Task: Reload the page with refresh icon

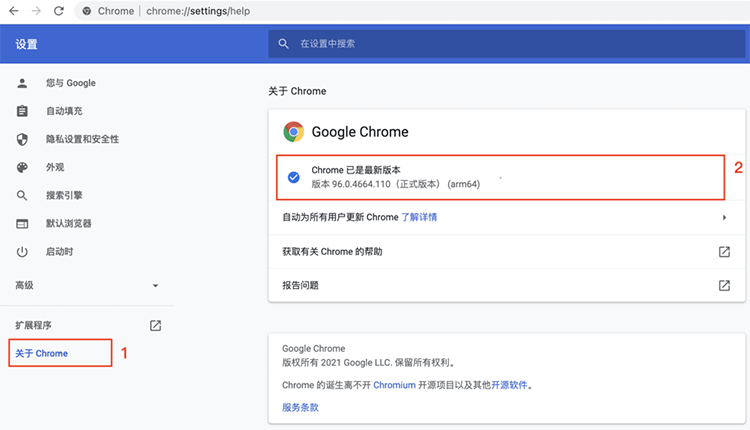Action: [x=59, y=11]
